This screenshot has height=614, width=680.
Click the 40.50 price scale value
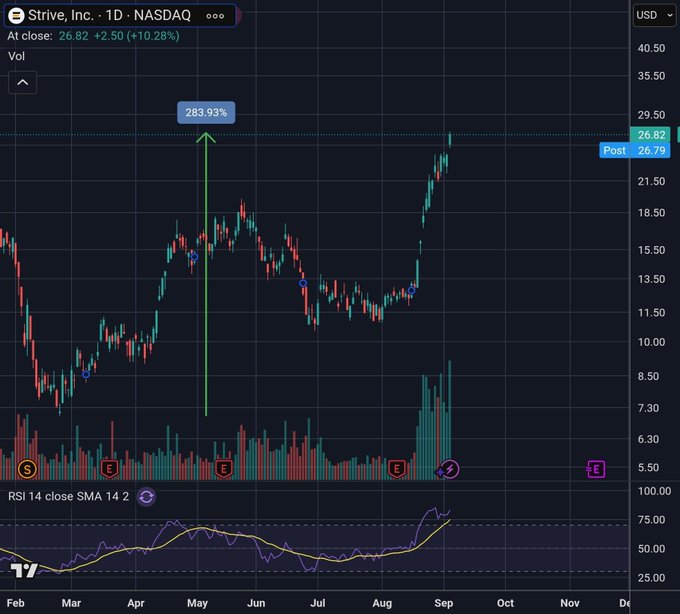pyautogui.click(x=651, y=48)
